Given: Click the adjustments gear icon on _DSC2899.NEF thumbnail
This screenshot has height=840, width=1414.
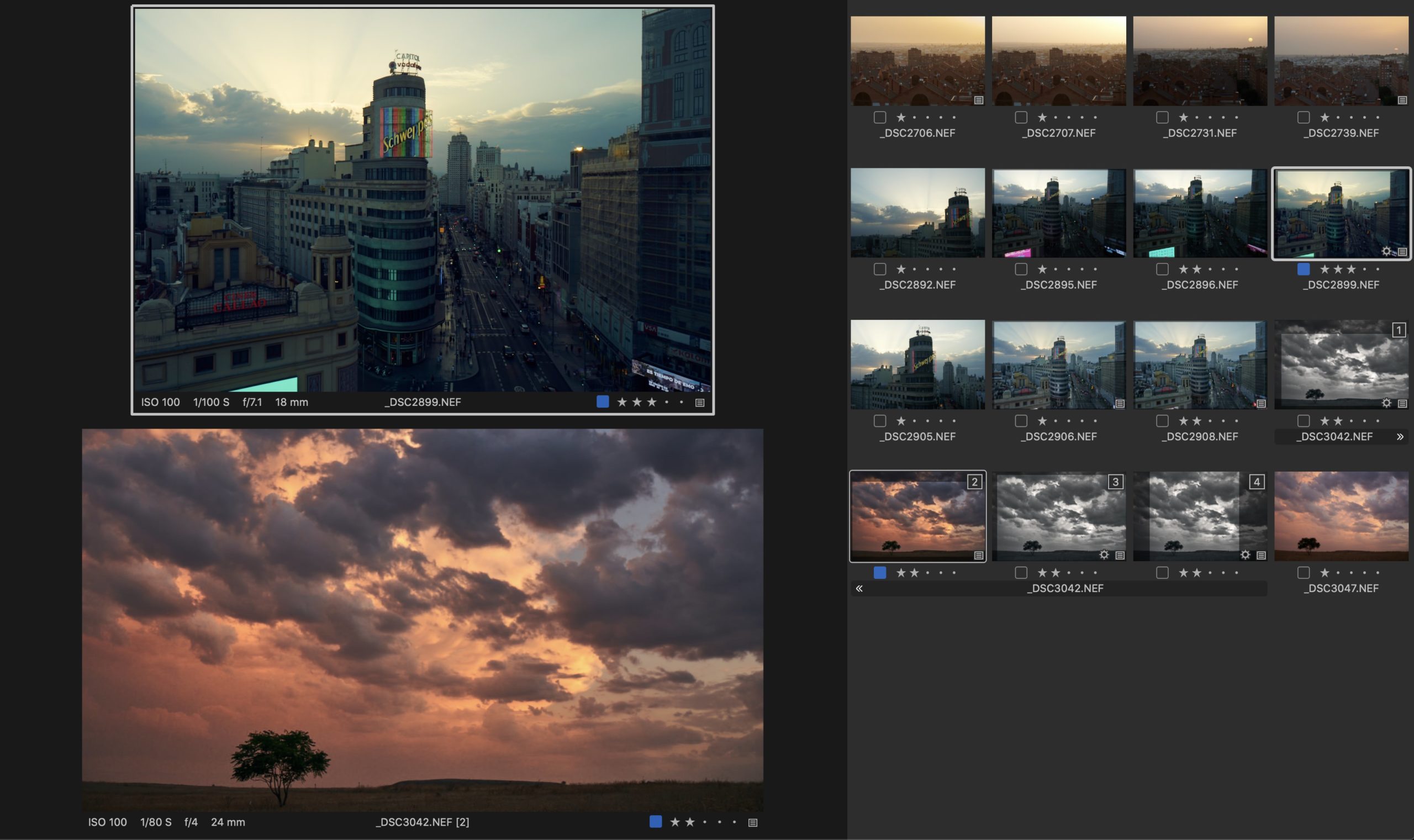Looking at the screenshot, I should (x=1386, y=251).
